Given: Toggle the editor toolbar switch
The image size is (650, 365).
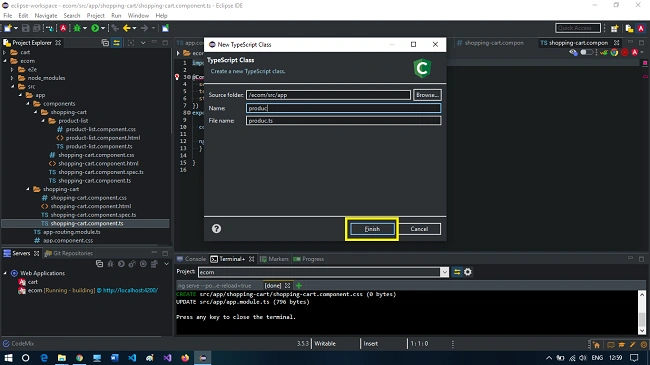Looking at the screenshot, I should point(586,52).
